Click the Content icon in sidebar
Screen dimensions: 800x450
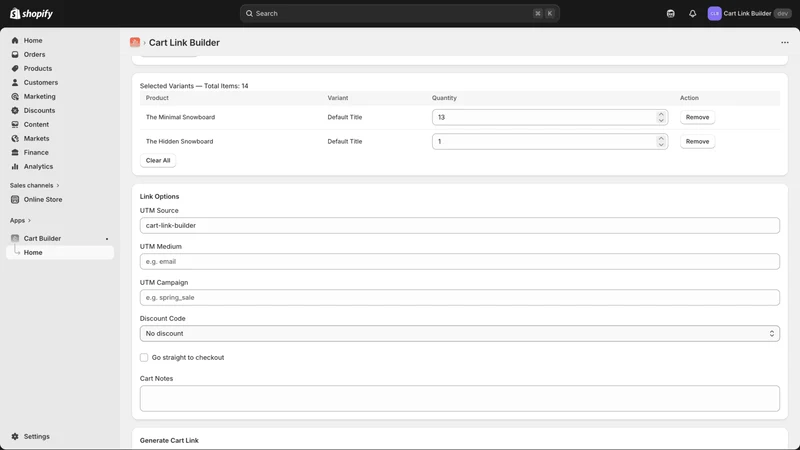pyautogui.click(x=15, y=124)
